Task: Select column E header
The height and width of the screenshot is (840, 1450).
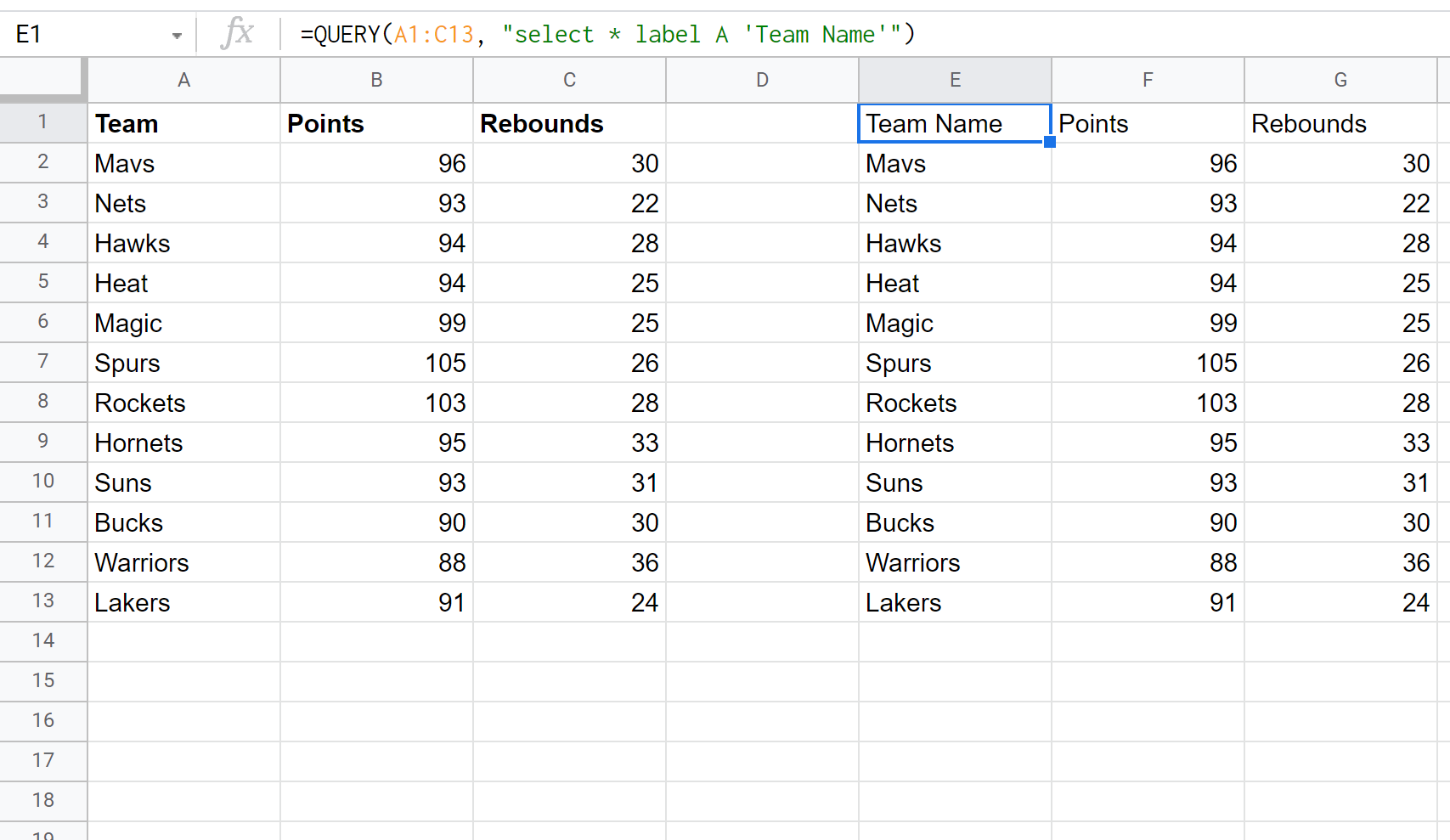Action: (955, 79)
